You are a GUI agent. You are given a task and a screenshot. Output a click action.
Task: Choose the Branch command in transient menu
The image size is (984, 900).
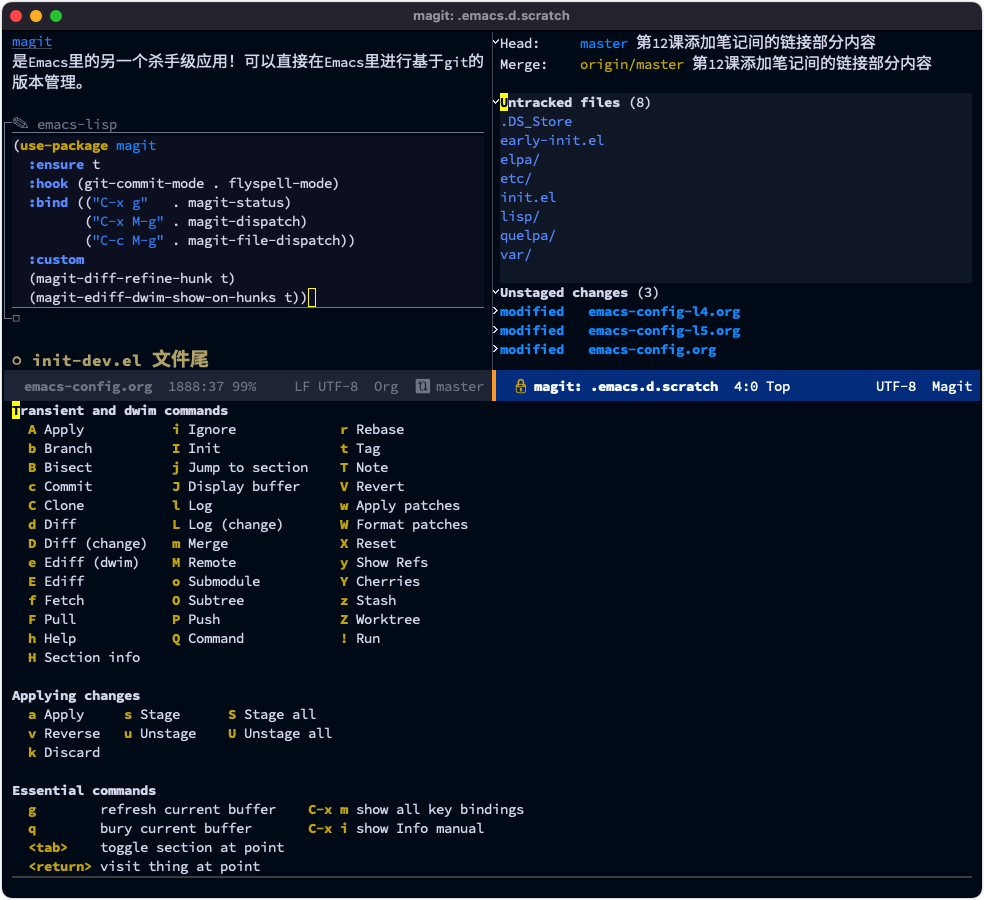click(68, 448)
